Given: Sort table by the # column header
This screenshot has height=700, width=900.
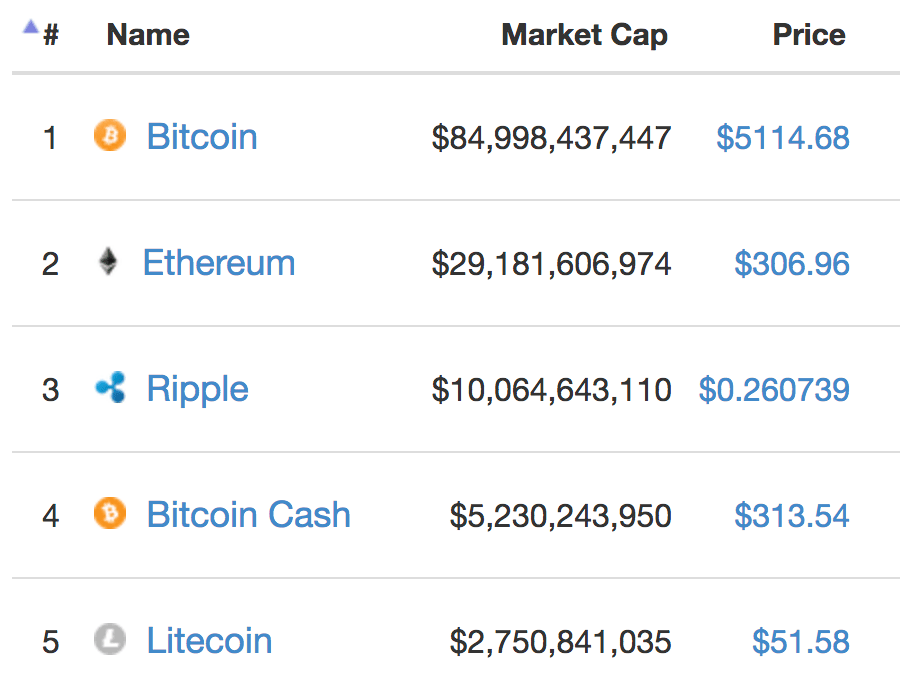Looking at the screenshot, I should click(x=51, y=35).
